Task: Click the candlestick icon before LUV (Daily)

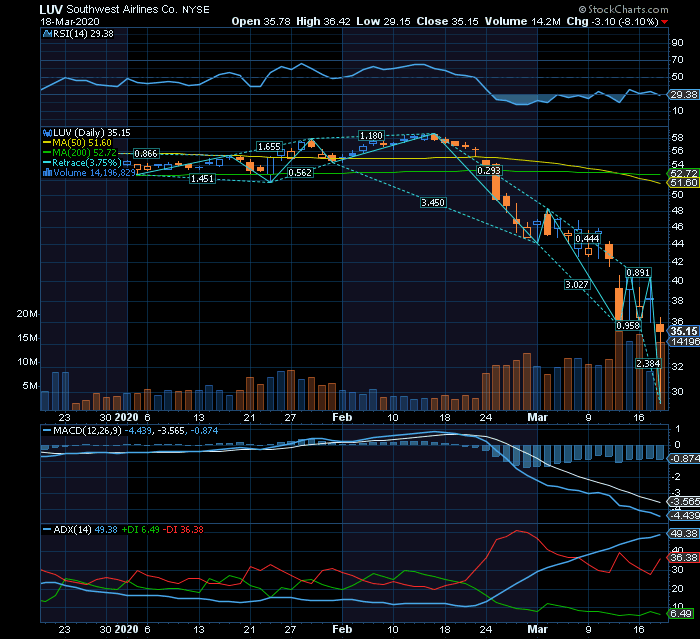Action: click(47, 133)
